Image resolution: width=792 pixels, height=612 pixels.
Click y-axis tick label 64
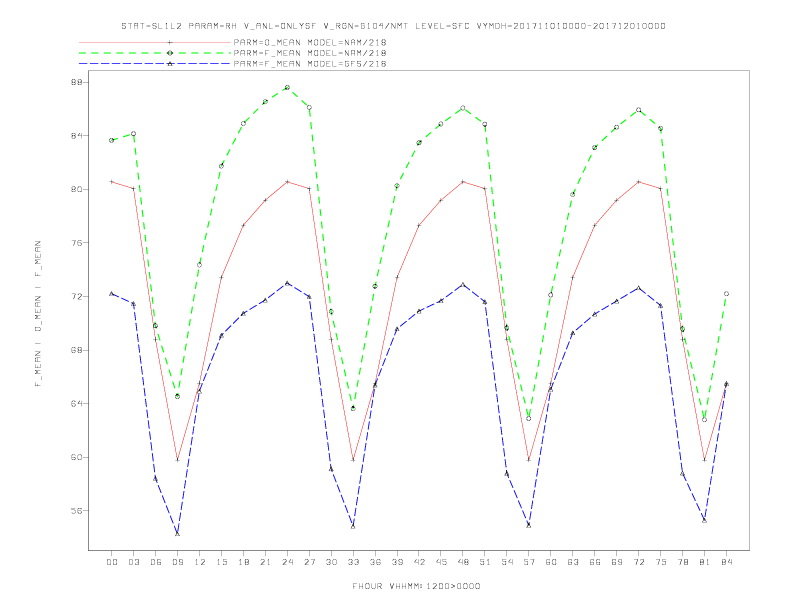pos(77,403)
